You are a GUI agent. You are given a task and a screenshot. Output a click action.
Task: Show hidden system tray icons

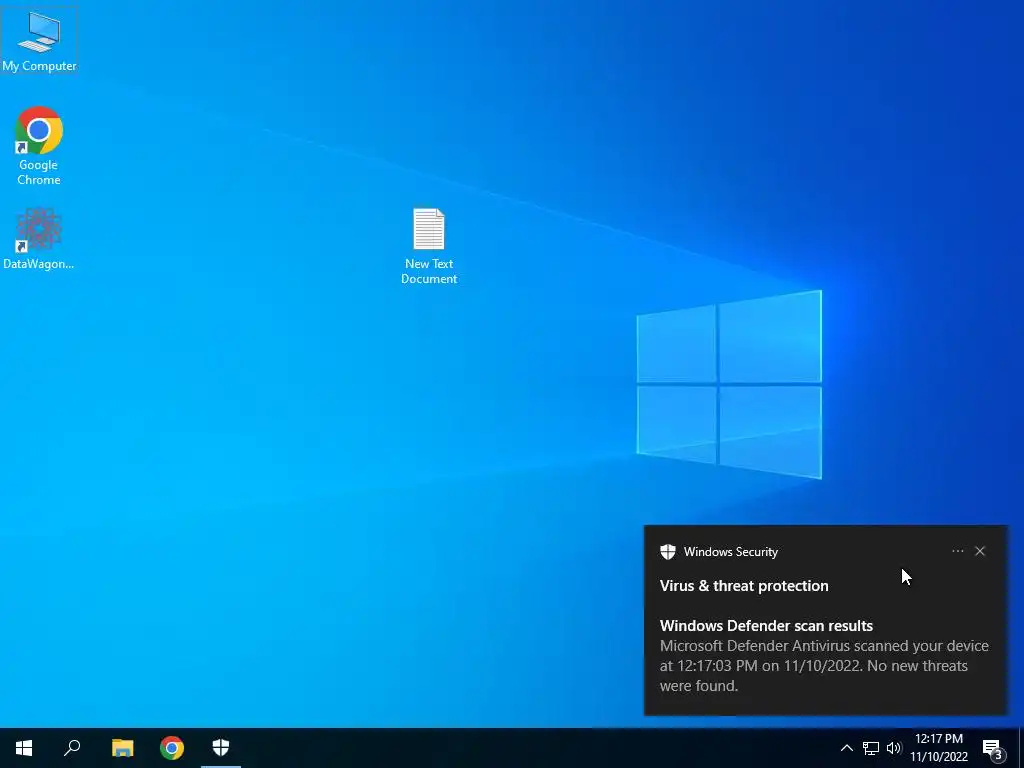[846, 748]
